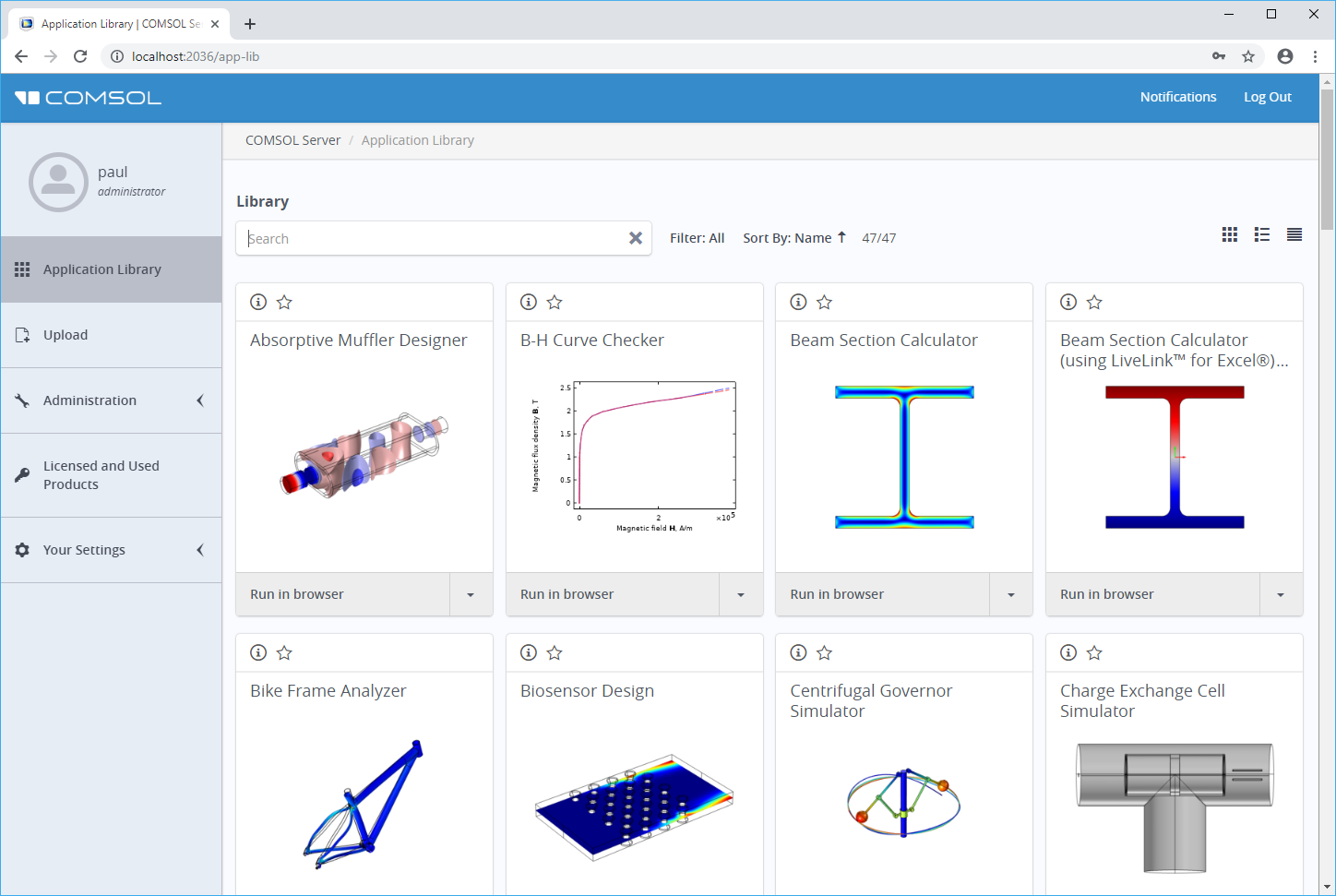The width and height of the screenshot is (1336, 896).
Task: Bookmark this page with browser star
Action: [x=1248, y=56]
